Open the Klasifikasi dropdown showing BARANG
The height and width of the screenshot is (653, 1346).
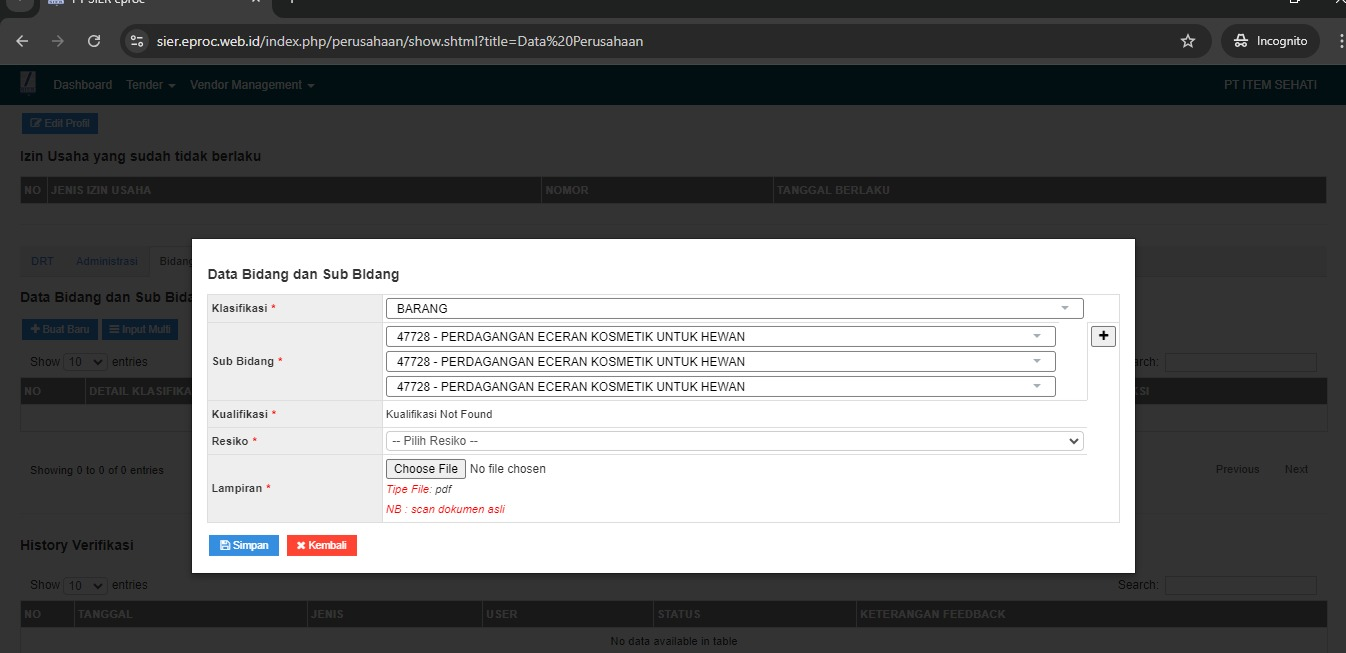tap(733, 308)
